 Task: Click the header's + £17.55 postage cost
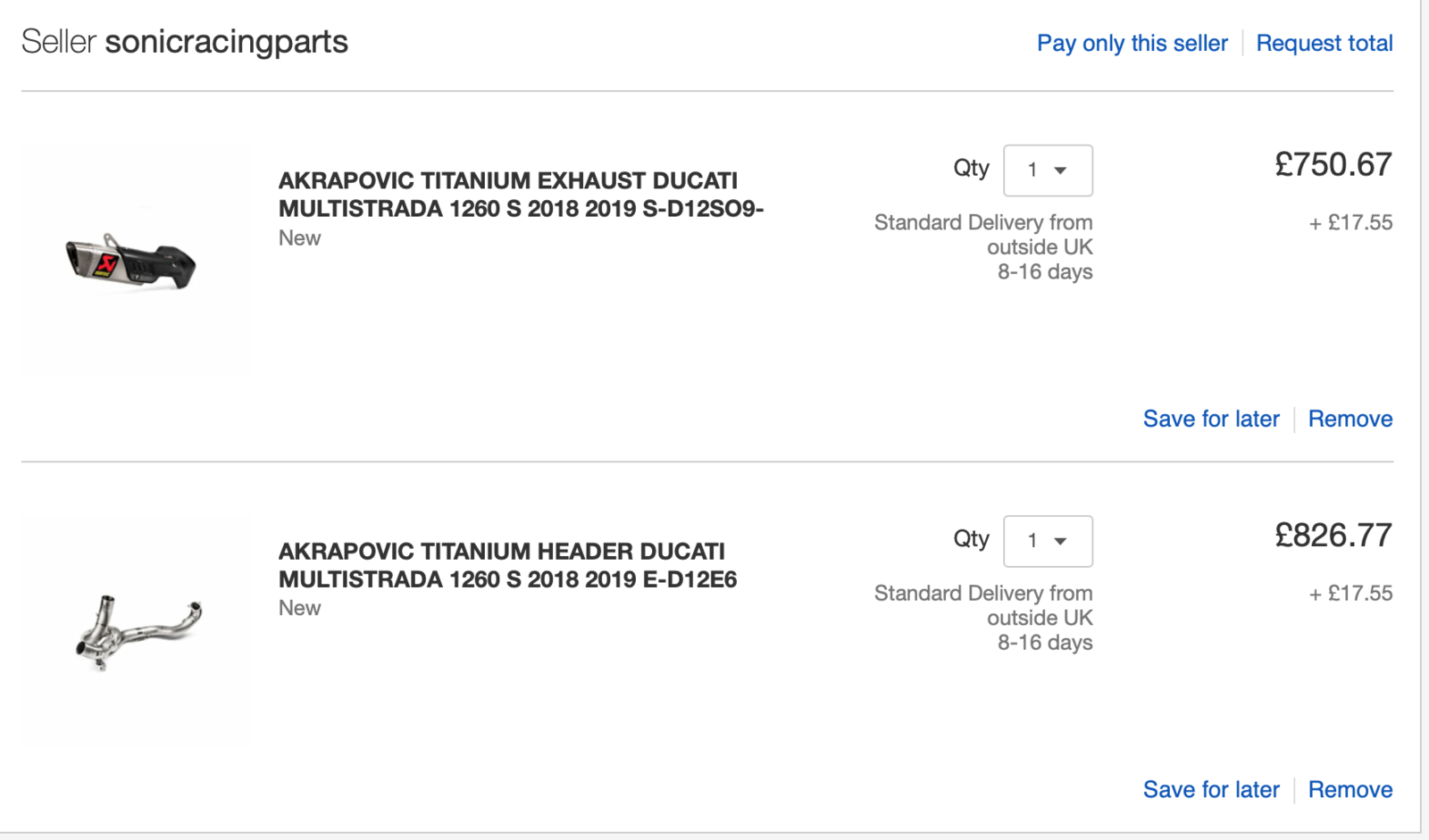(1350, 594)
